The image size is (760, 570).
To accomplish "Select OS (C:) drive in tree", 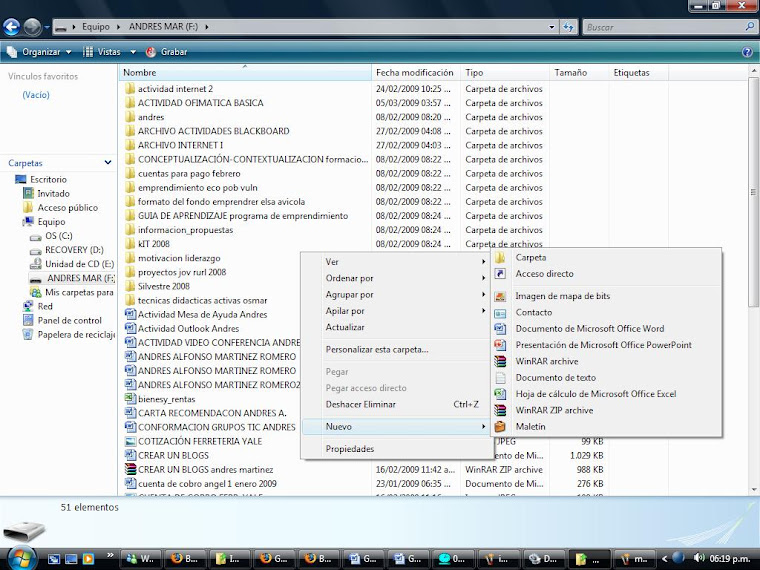I will (51, 236).
